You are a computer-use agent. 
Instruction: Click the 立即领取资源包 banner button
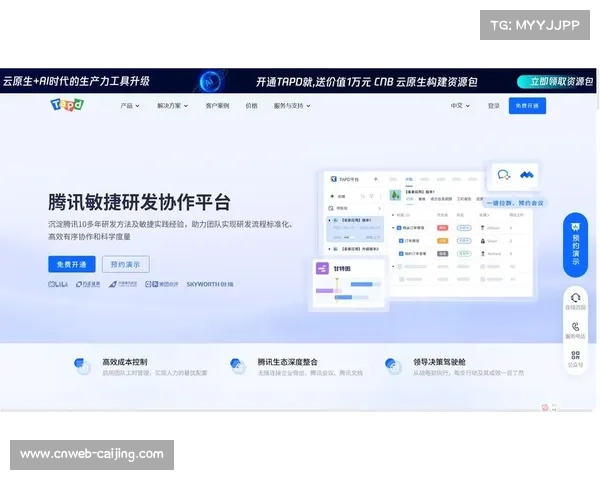556,82
